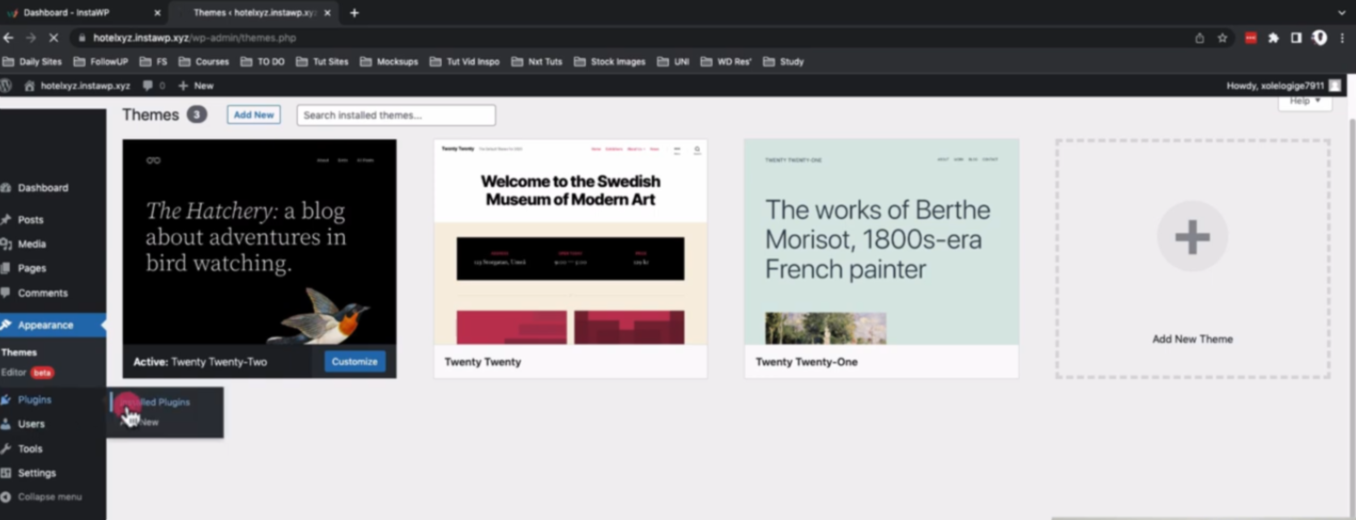The width and height of the screenshot is (1356, 520).
Task: Open Posts in the admin sidebar
Action: coord(30,220)
